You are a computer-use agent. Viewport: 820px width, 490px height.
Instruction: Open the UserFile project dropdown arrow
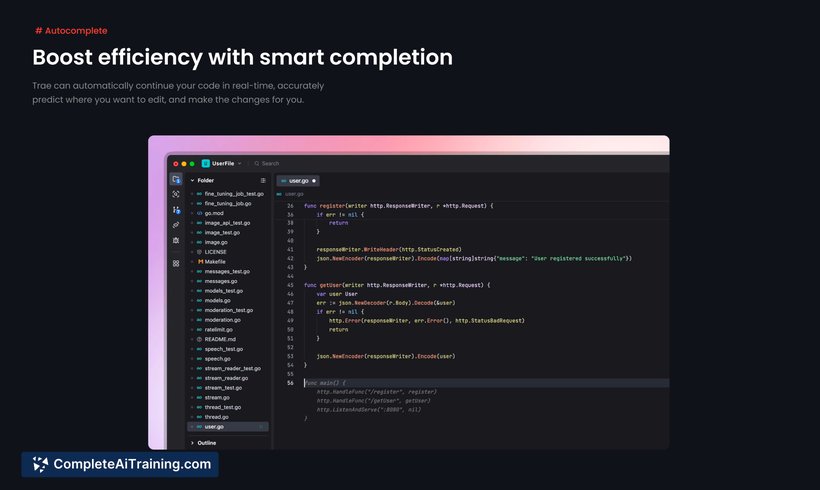[240, 164]
